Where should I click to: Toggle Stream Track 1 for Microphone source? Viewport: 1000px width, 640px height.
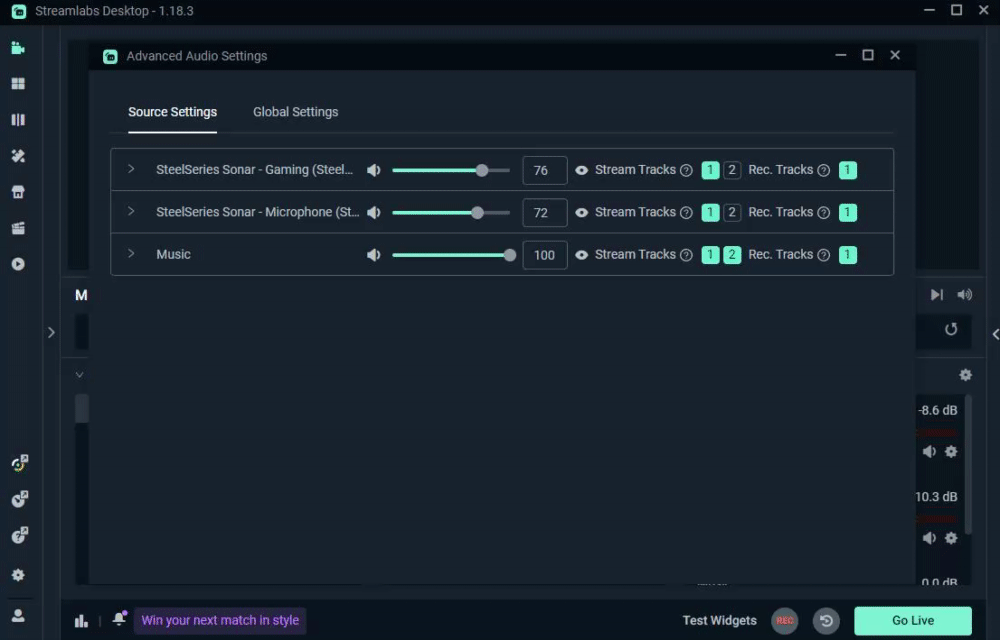pos(710,212)
